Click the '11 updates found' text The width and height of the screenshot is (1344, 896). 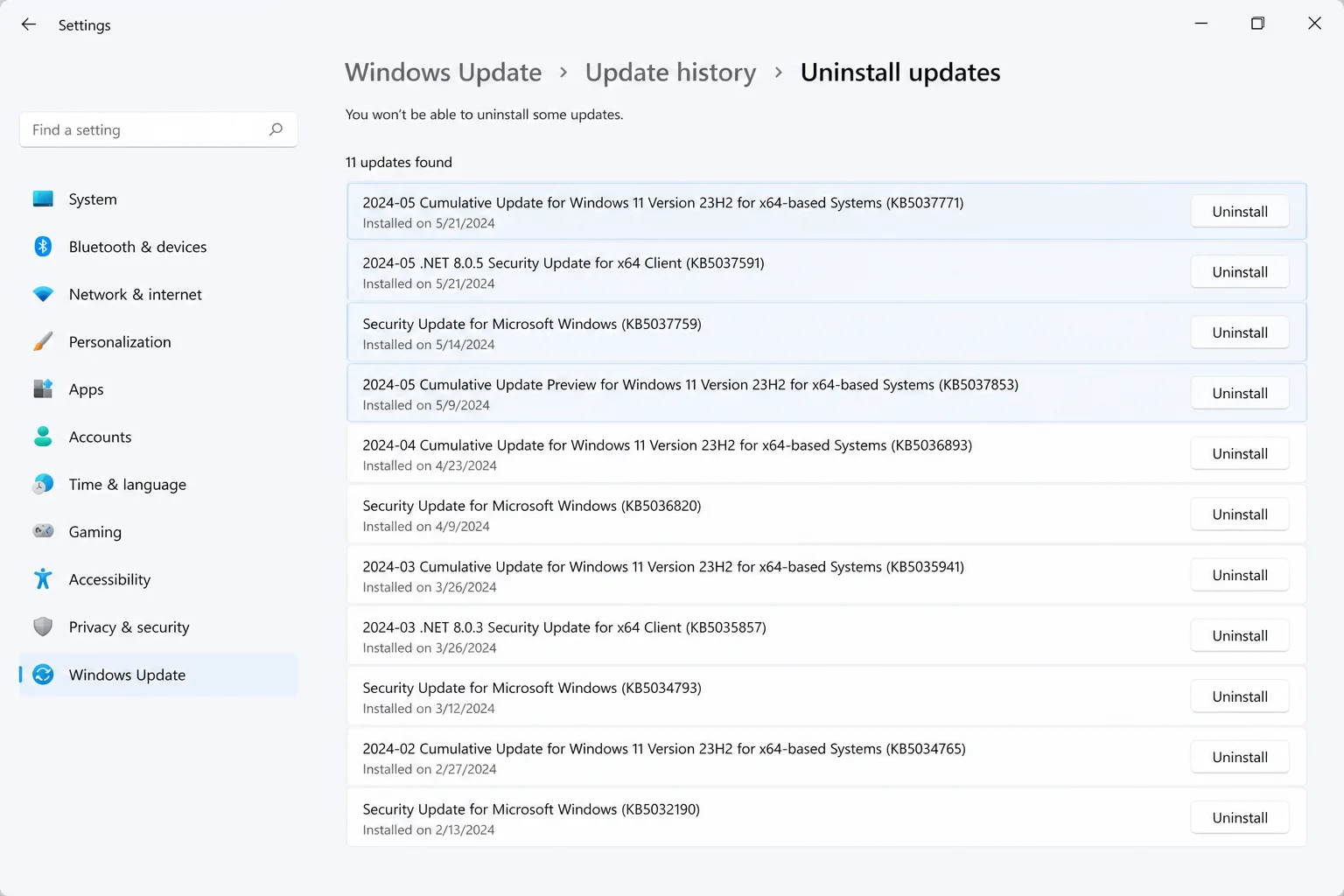399,162
